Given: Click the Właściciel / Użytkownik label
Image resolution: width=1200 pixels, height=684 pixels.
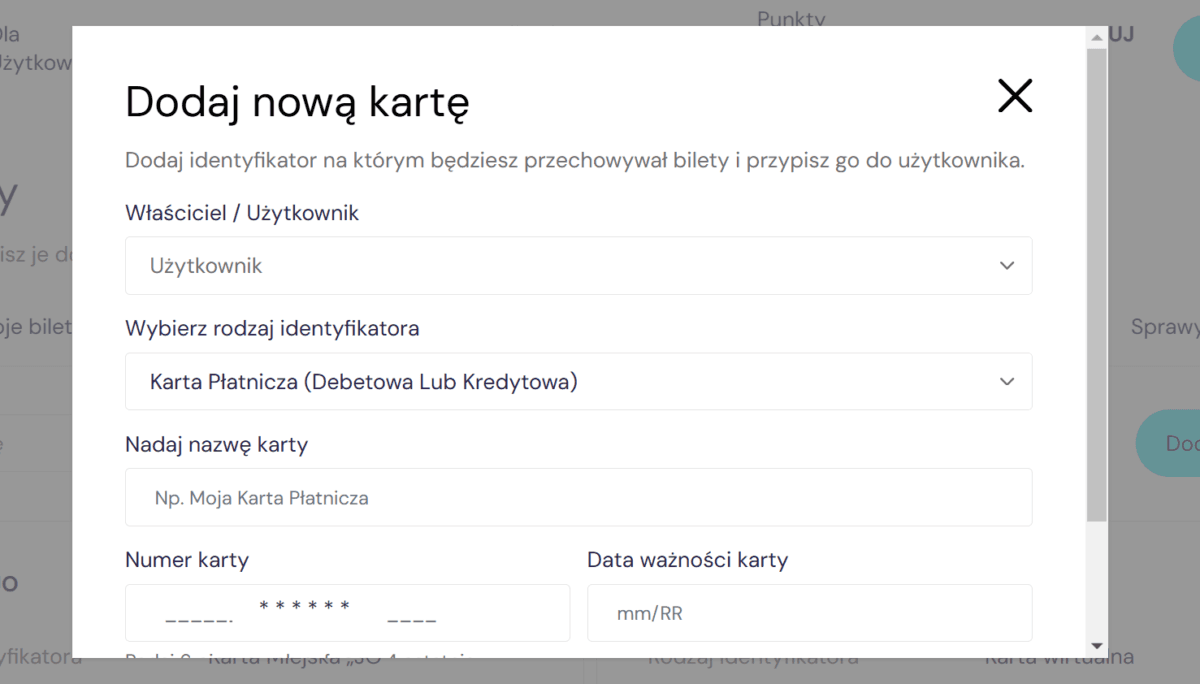Looking at the screenshot, I should [x=241, y=213].
